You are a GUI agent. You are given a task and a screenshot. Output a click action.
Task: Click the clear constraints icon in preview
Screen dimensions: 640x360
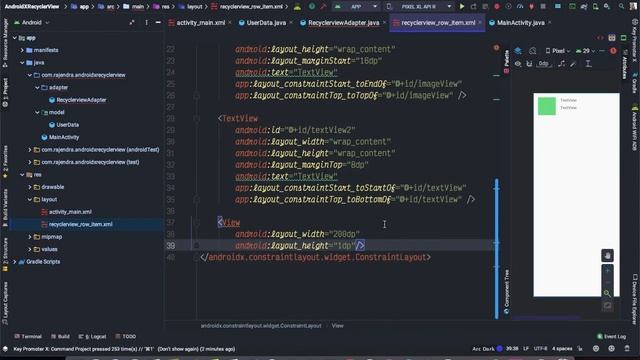(562, 64)
